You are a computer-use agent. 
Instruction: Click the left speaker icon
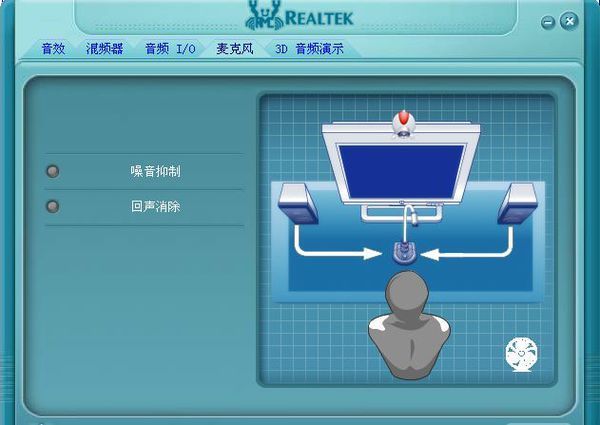pyautogui.click(x=298, y=204)
